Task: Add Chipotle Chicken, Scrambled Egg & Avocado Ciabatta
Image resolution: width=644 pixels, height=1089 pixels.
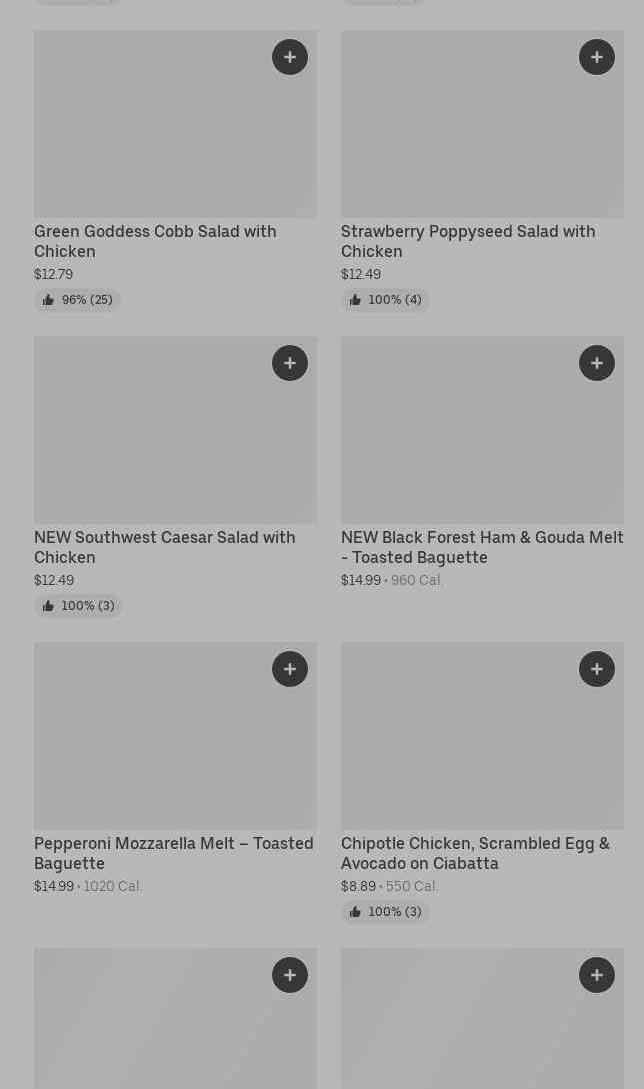Action: pyautogui.click(x=597, y=669)
